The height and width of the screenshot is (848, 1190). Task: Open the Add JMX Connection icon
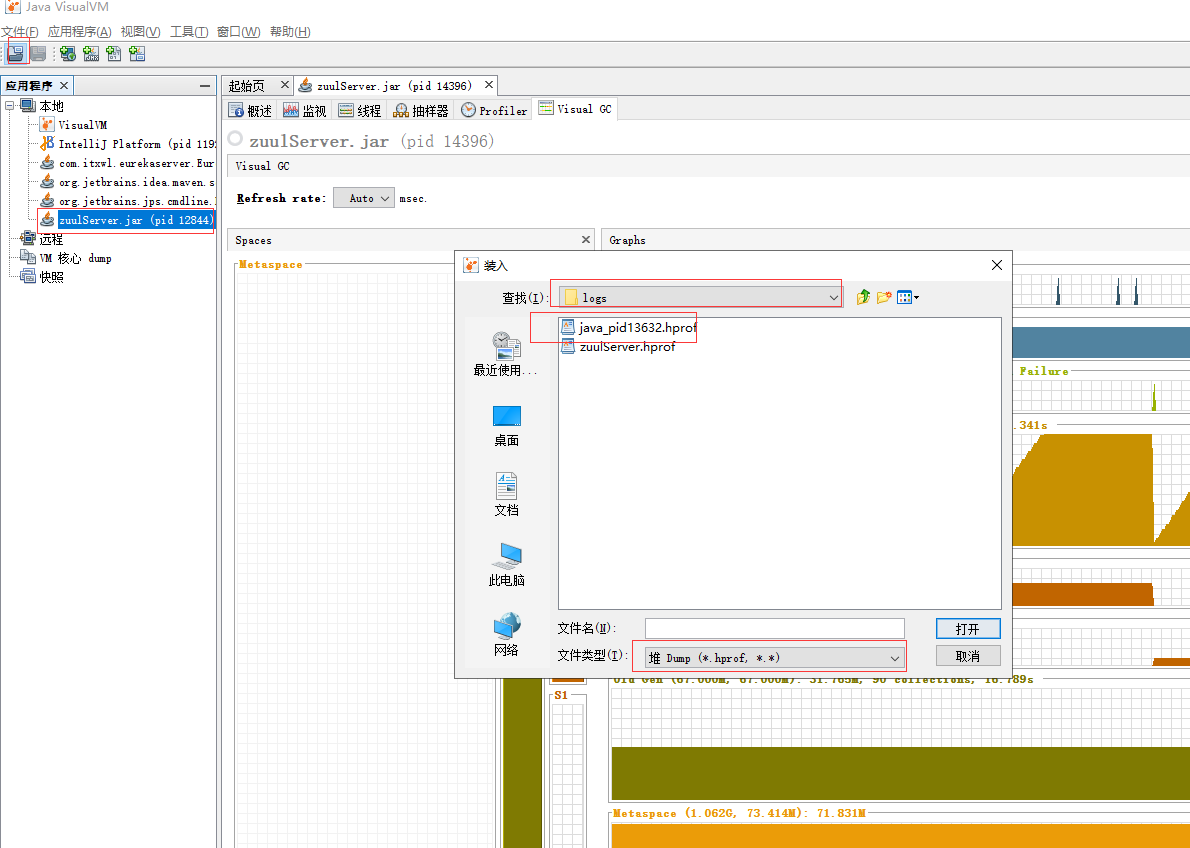pyautogui.click(x=90, y=53)
